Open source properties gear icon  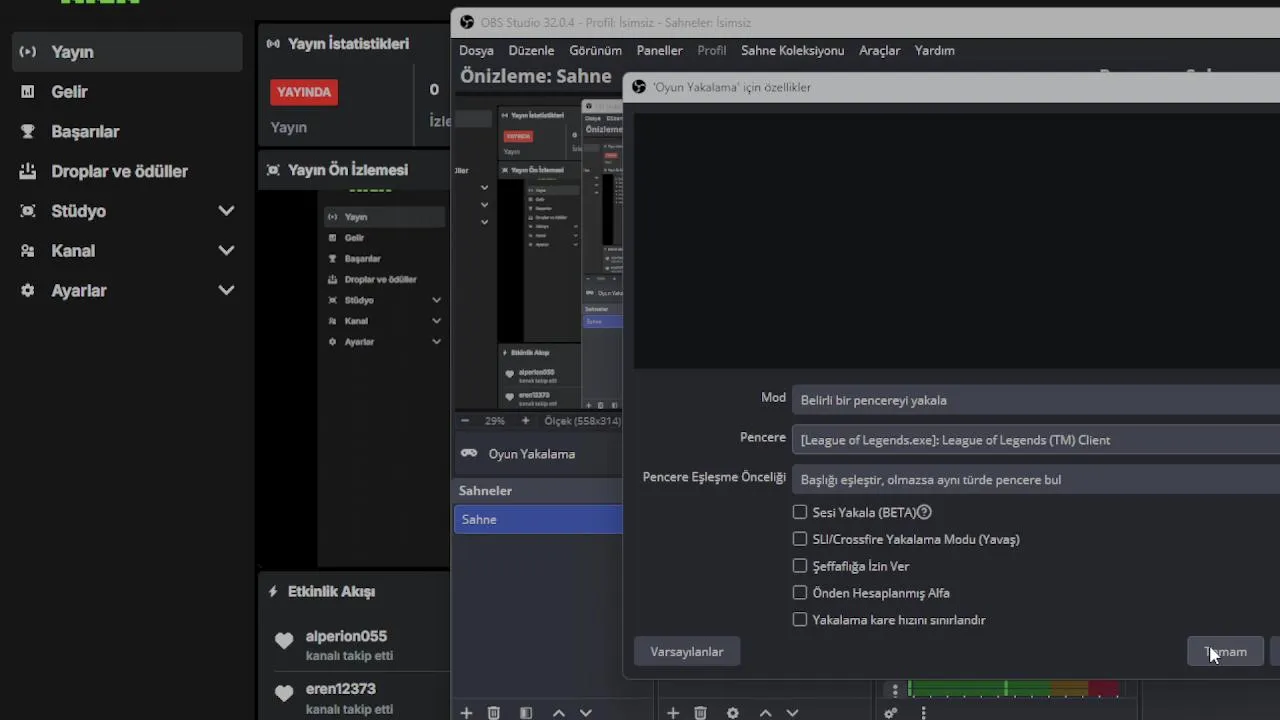pos(733,713)
